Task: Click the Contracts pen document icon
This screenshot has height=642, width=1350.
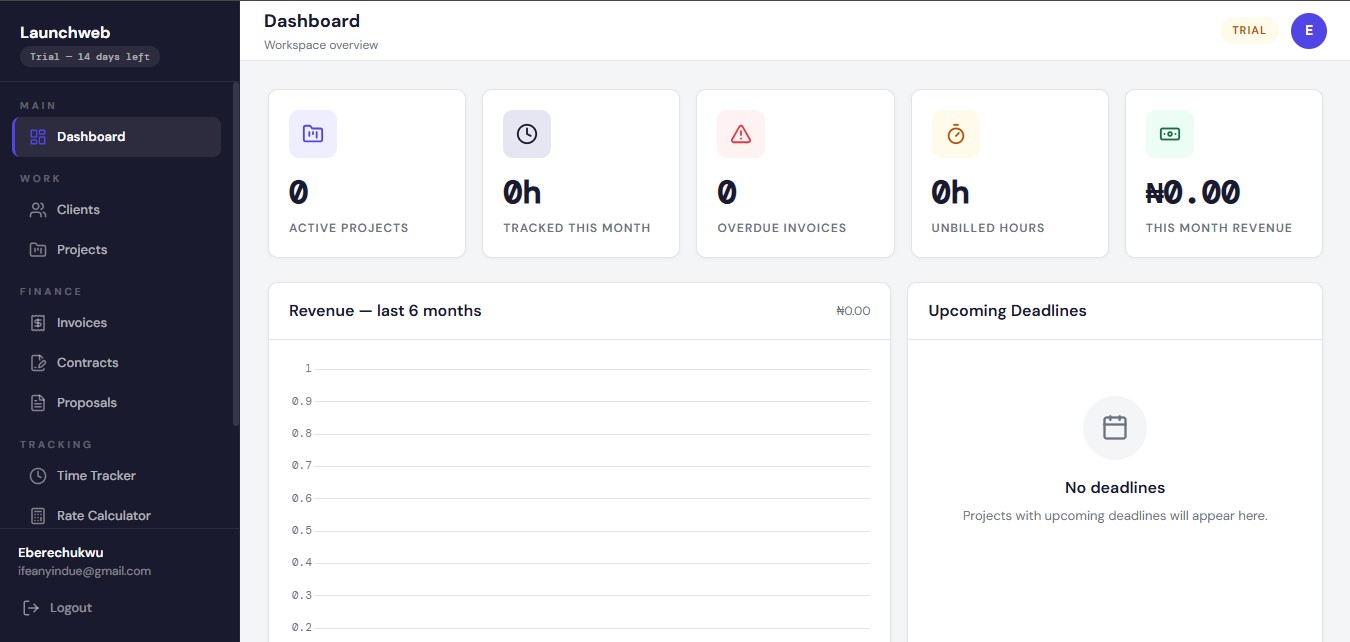Action: [38, 363]
